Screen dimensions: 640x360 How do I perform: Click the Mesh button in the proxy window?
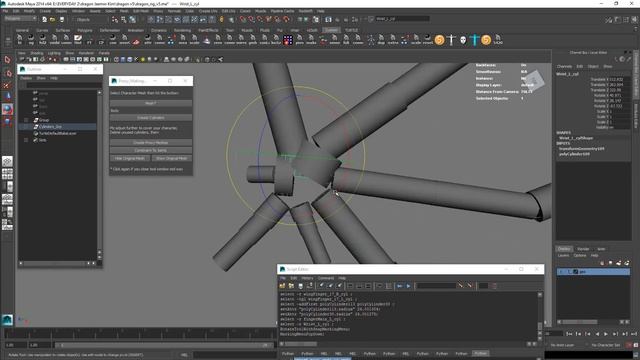(x=151, y=103)
